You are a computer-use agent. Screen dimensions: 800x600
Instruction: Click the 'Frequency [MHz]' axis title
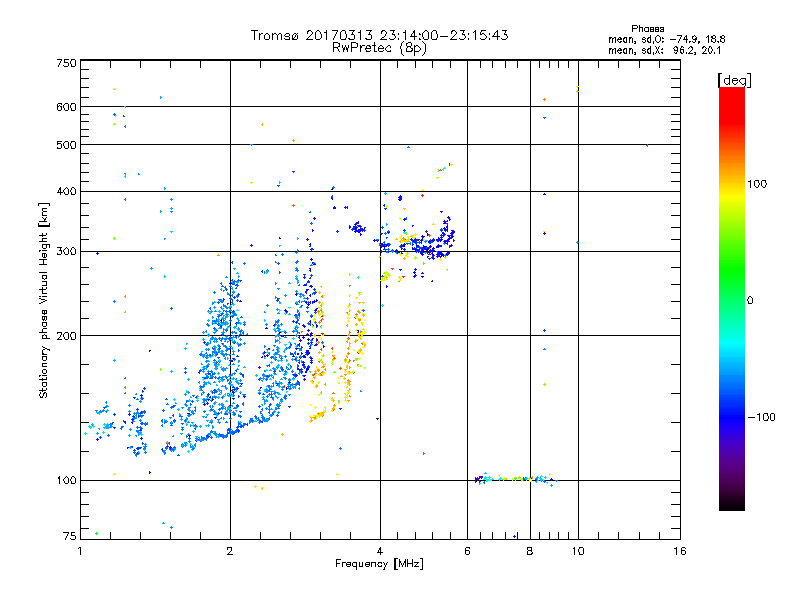click(x=379, y=564)
